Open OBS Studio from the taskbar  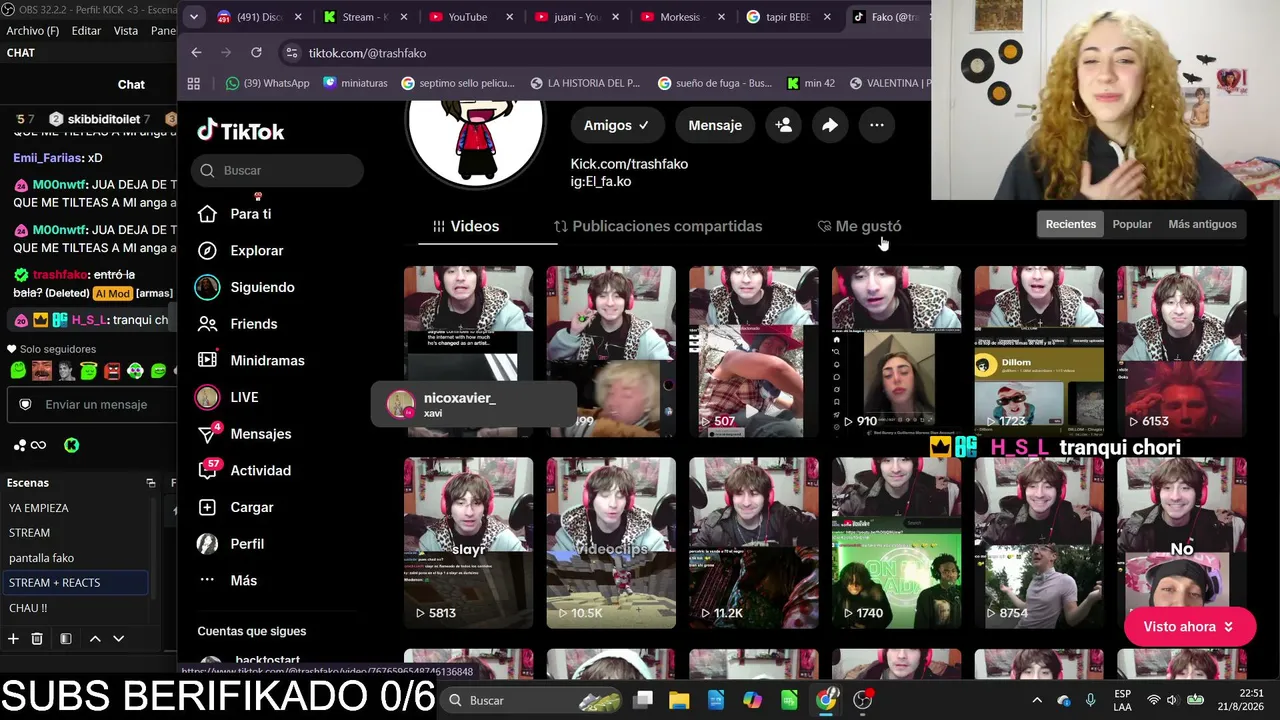pos(863,700)
